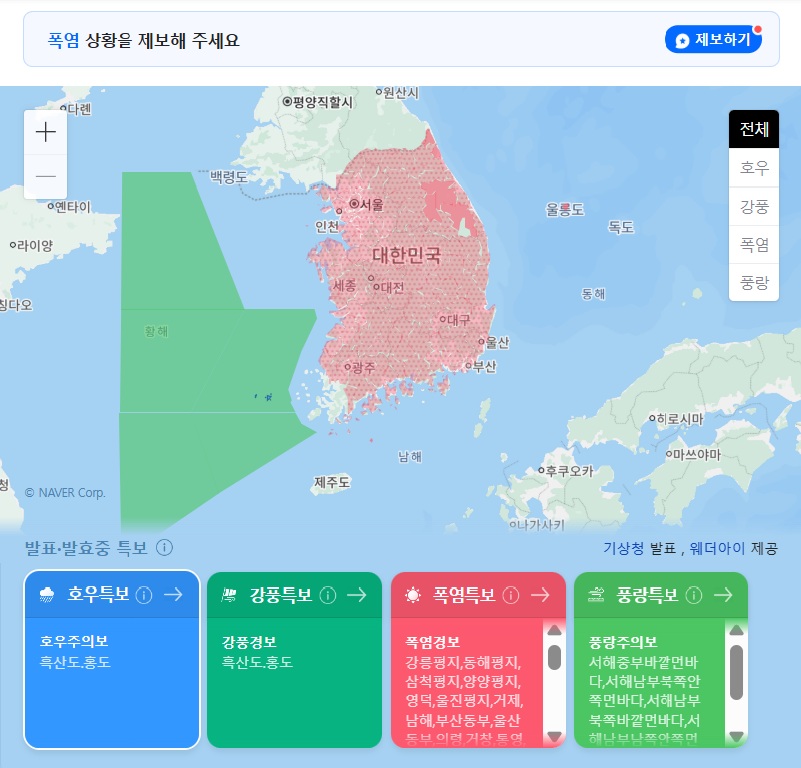801x768 pixels.
Task: Toggle the 강풍 map filter
Action: point(754,206)
